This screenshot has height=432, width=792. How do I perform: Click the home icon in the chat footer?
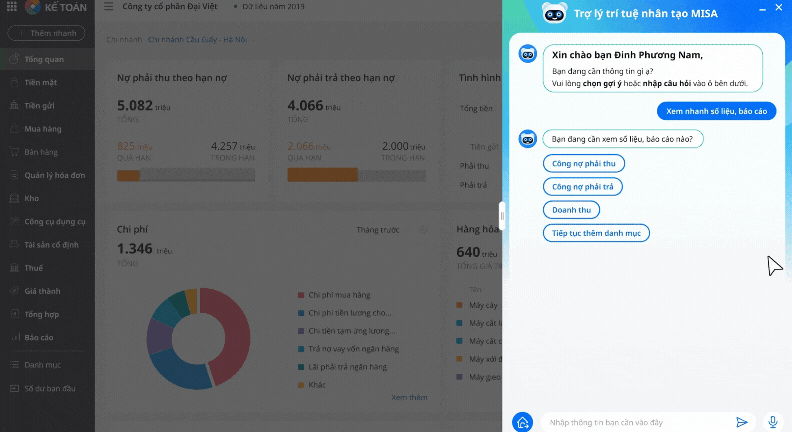tap(522, 422)
